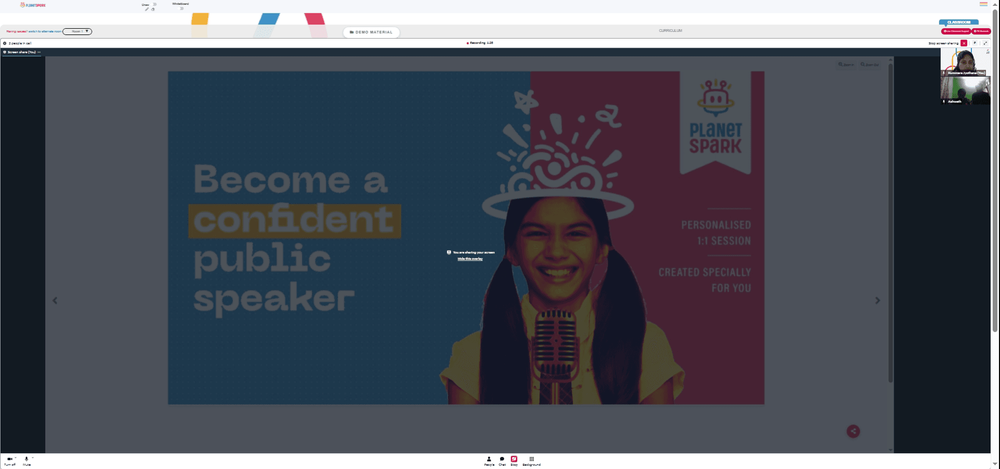Screen dimensions: 1000x469
Task: Click the red Stop sharing icon
Action: click(514, 461)
